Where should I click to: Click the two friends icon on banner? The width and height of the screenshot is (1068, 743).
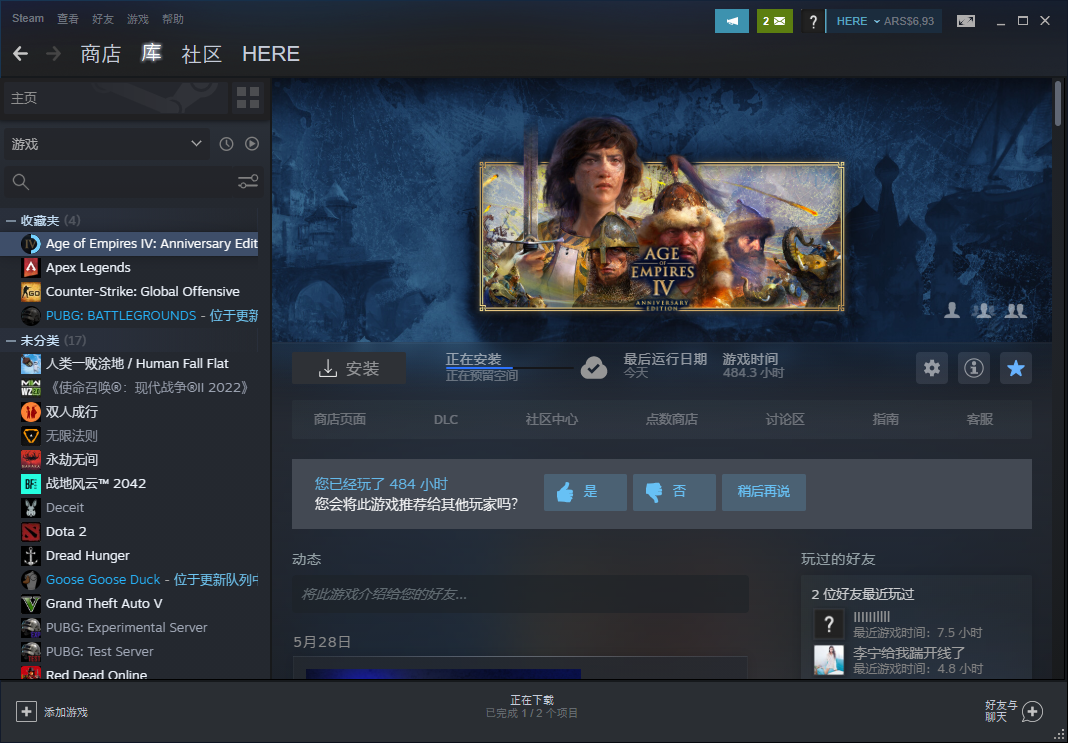[x=984, y=311]
